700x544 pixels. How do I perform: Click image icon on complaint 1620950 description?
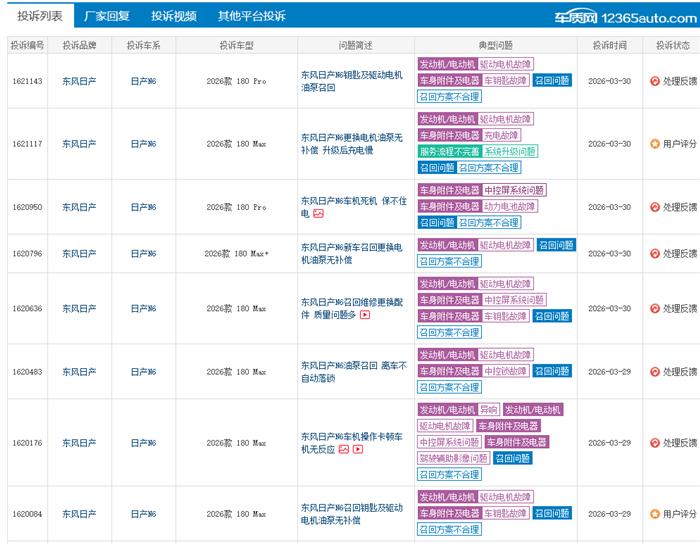(319, 213)
